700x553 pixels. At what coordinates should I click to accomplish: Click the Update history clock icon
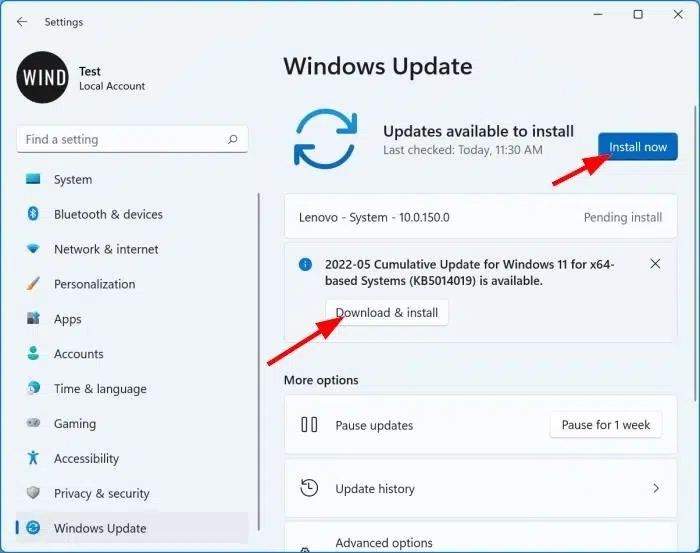(309, 488)
